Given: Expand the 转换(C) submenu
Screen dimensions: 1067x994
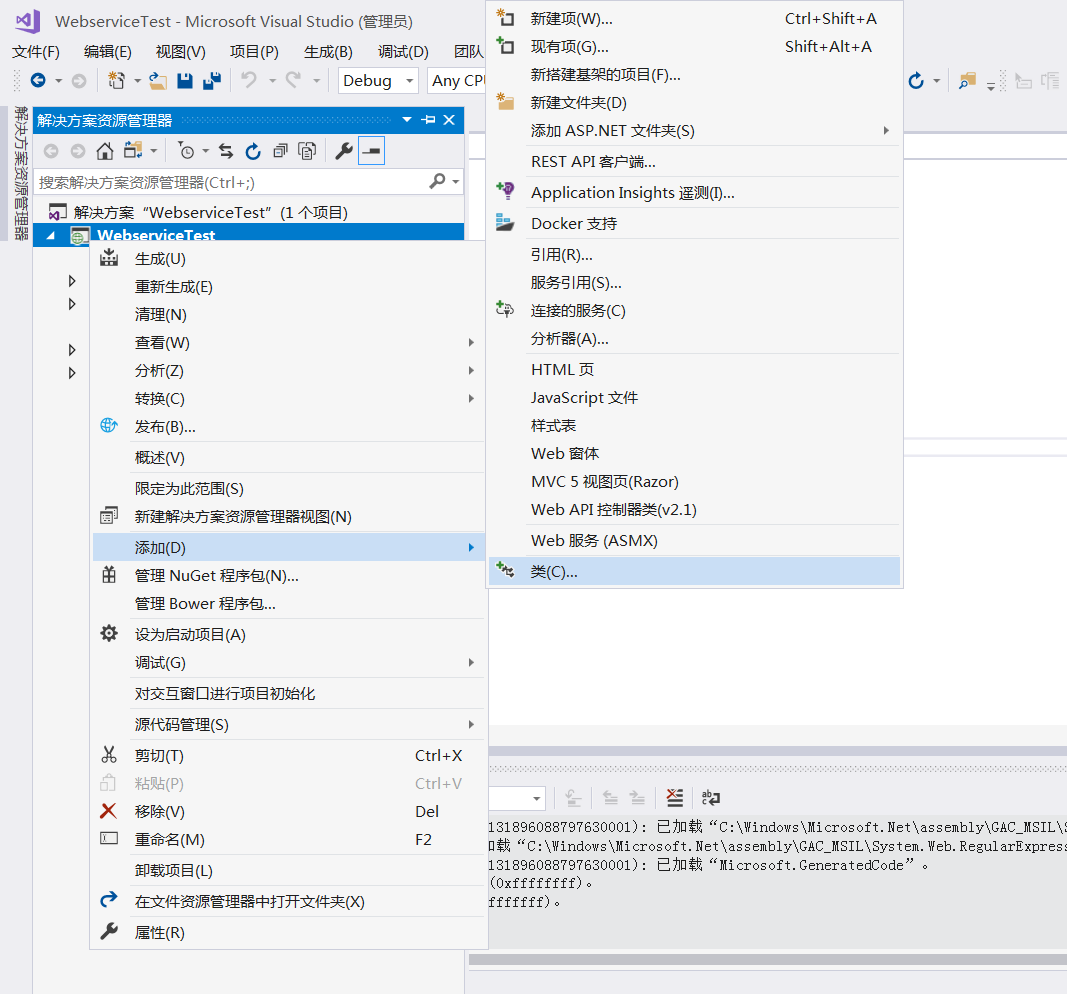Looking at the screenshot, I should point(288,398).
